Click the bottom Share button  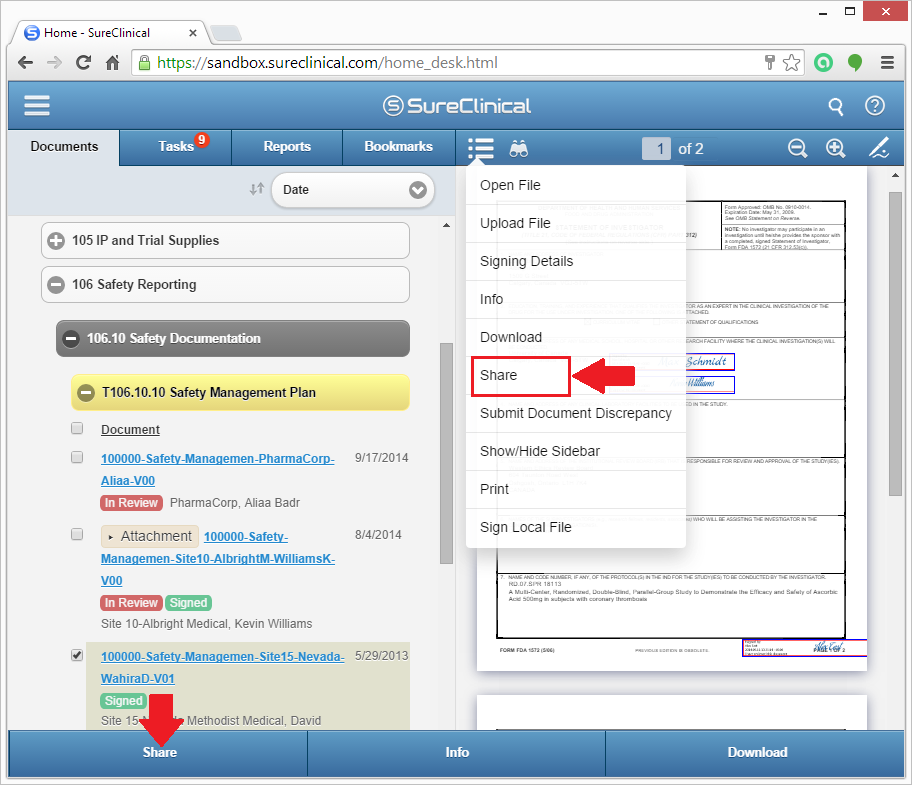coord(158,752)
